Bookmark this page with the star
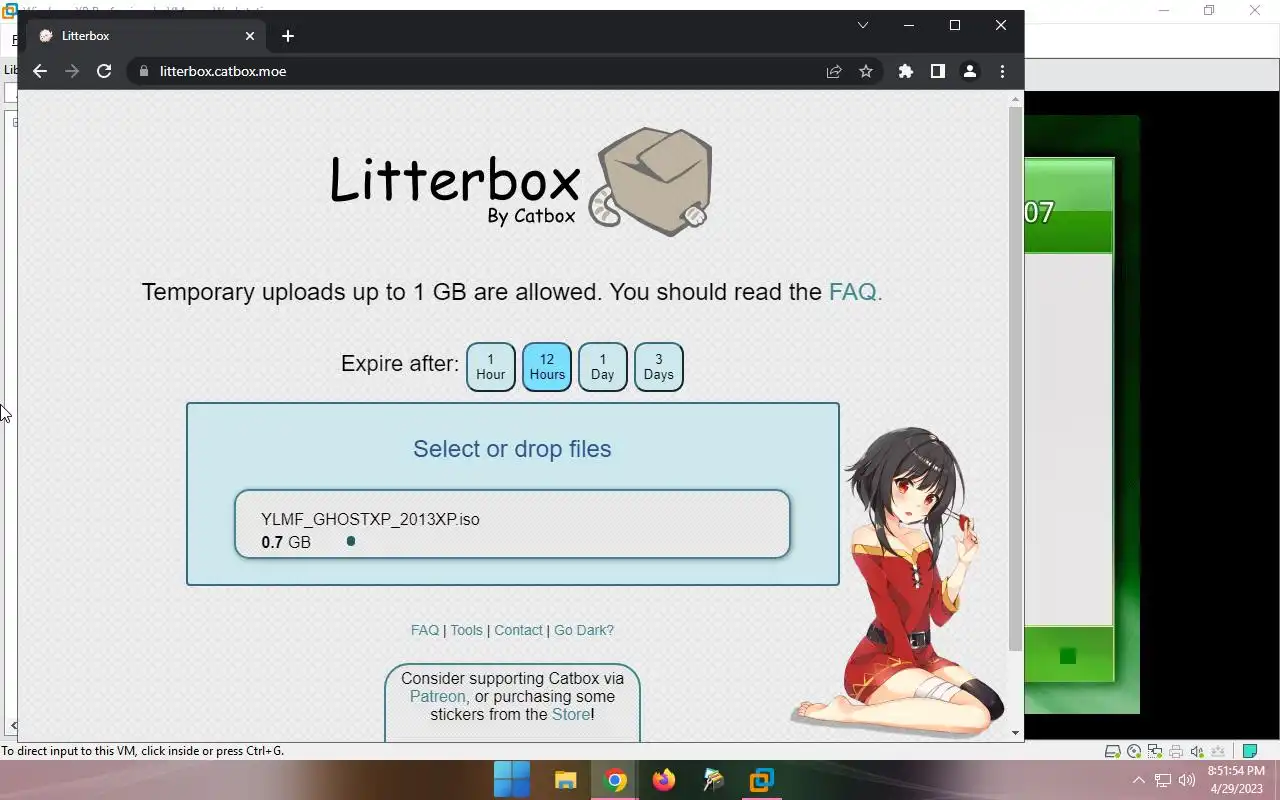Screen dimensions: 1280x800 866,71
